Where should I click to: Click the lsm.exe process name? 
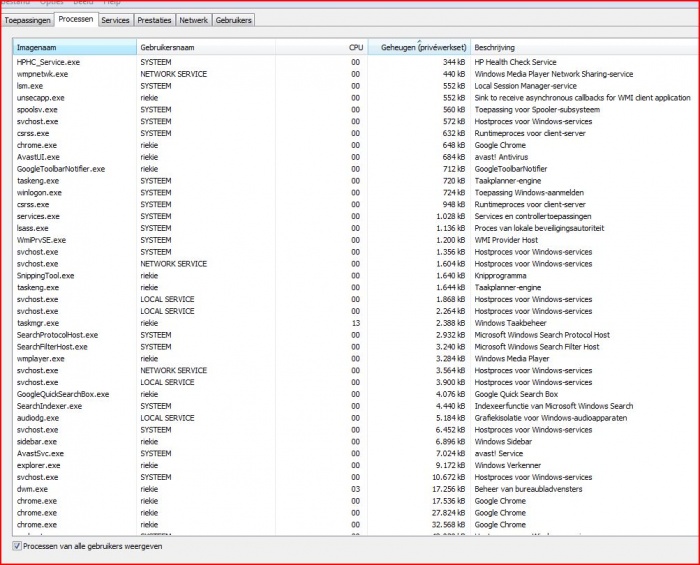30,86
